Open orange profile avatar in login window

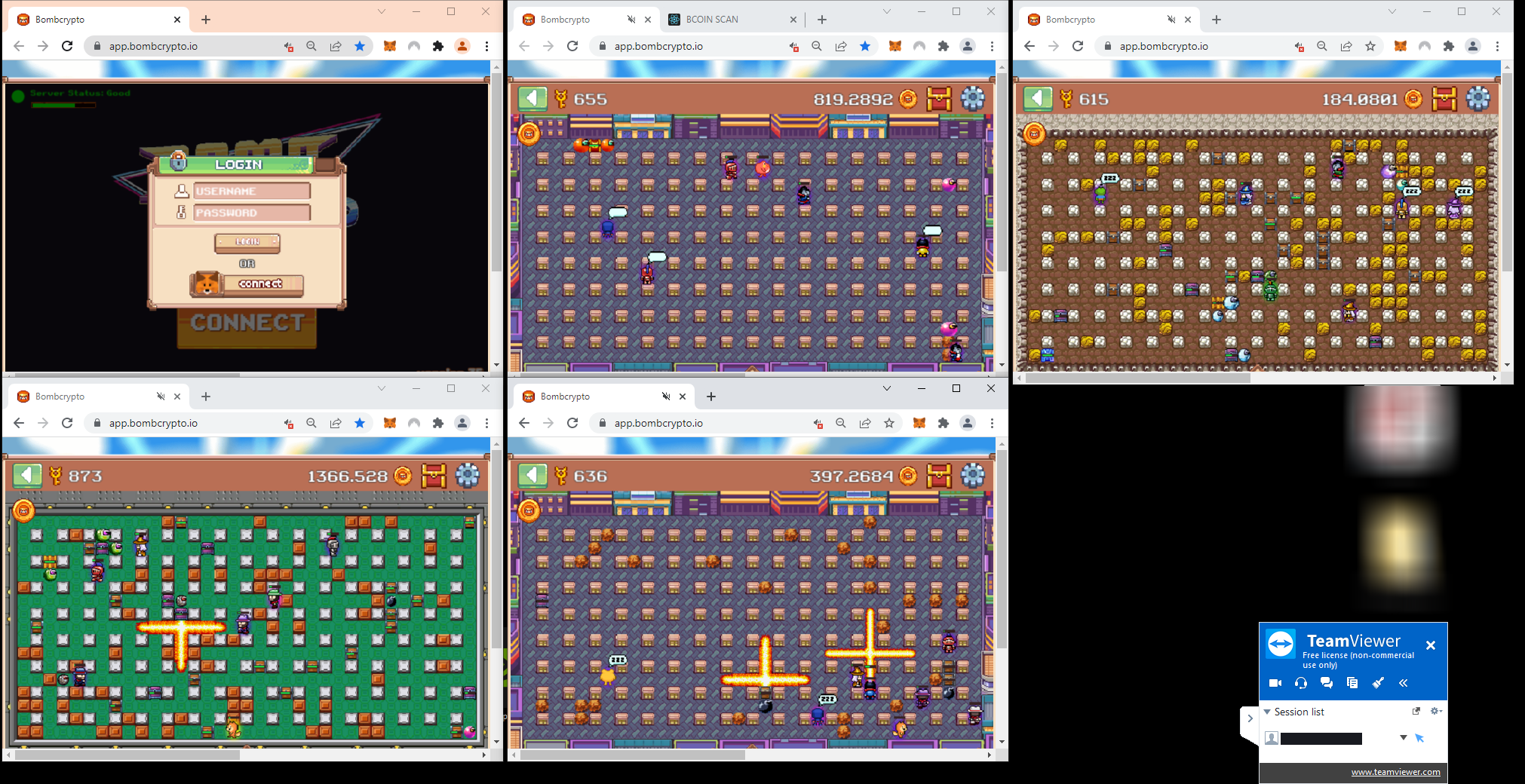pyautogui.click(x=462, y=46)
